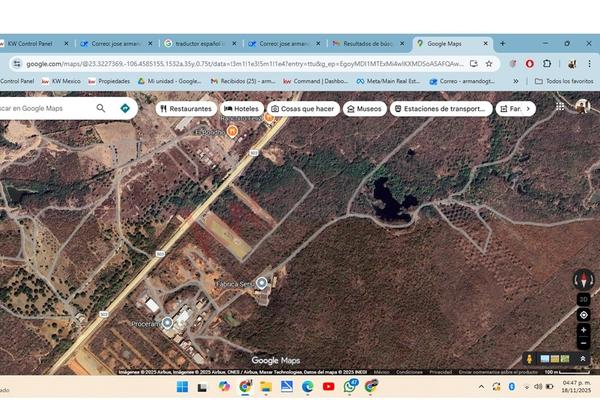Image resolution: width=600 pixels, height=400 pixels.
Task: Click the compass to reset north
Action: tap(583, 279)
